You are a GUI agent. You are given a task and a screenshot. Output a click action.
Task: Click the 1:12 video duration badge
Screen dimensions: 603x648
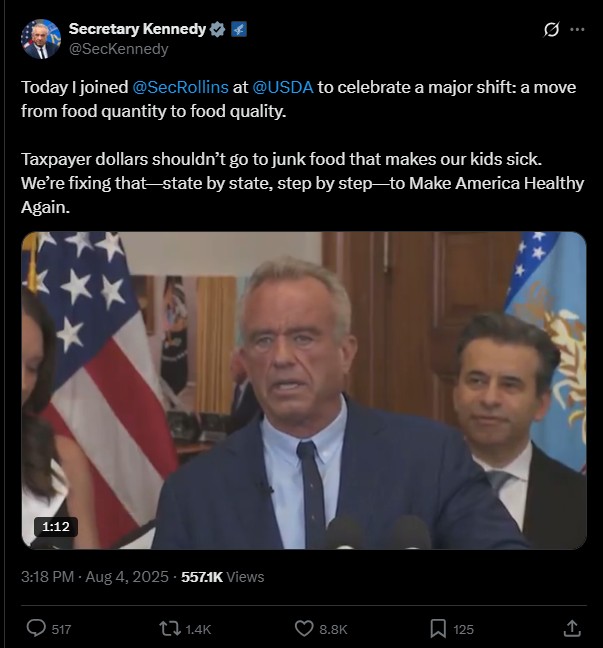[x=56, y=526]
